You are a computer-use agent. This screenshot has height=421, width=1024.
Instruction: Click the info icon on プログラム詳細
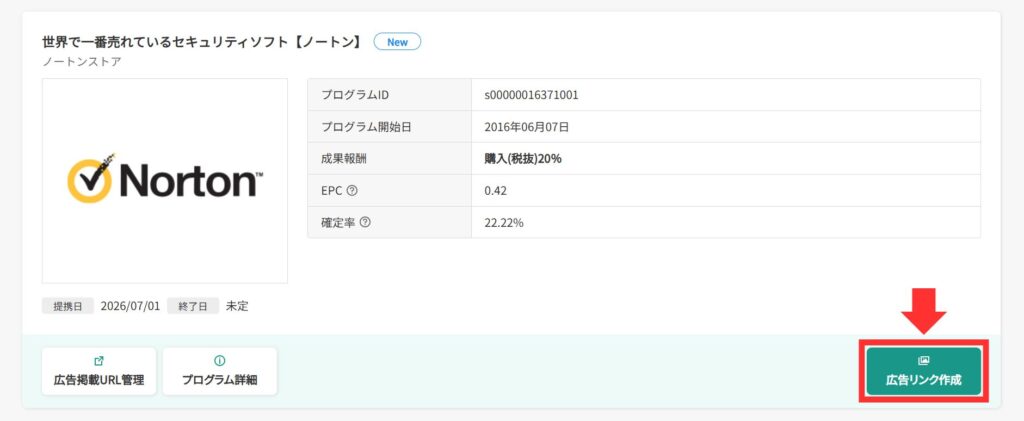[219, 361]
